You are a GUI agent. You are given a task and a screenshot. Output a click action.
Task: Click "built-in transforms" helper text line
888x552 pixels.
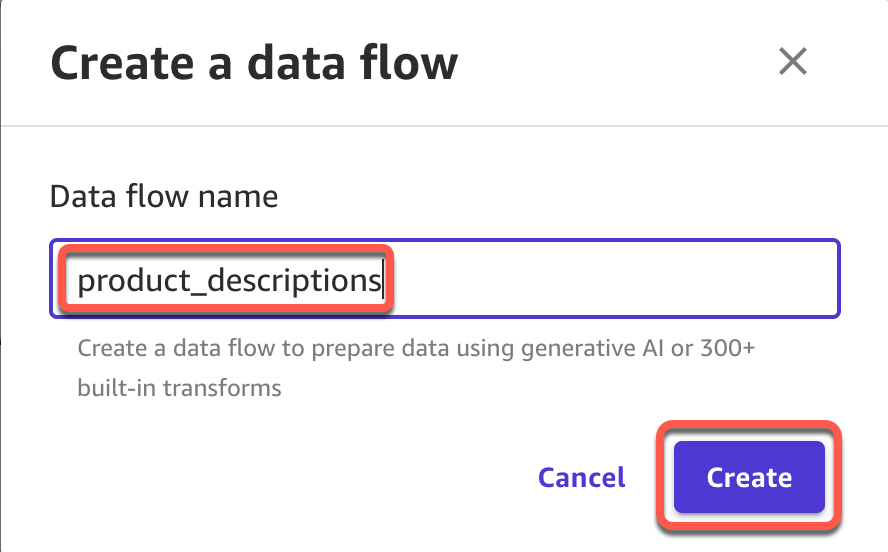179,388
